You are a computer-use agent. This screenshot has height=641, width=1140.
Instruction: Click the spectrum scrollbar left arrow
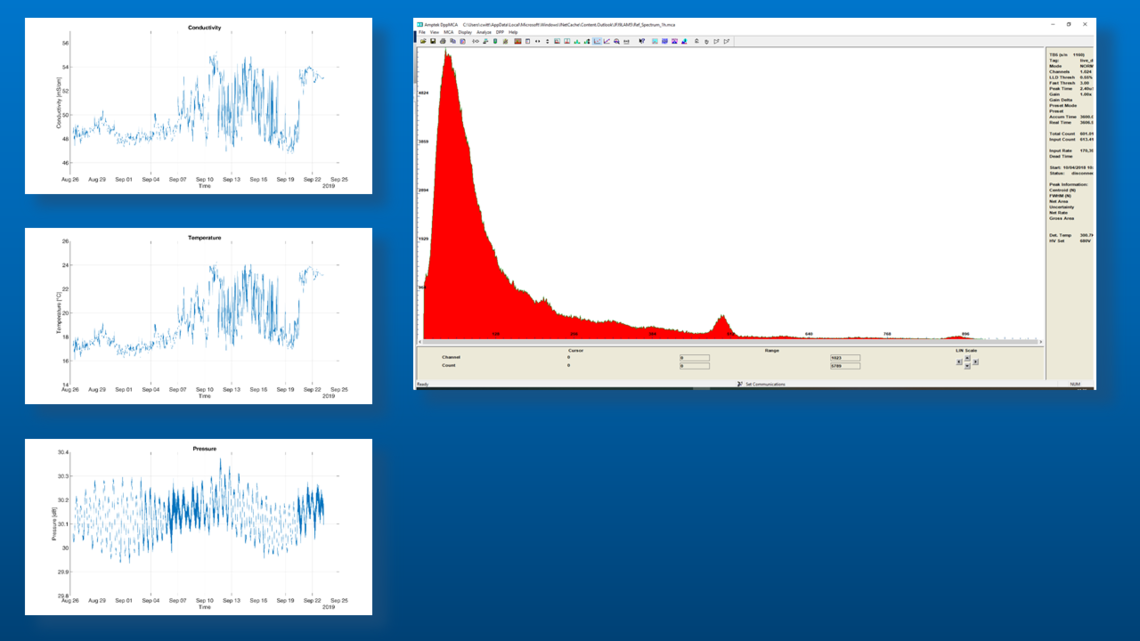420,342
